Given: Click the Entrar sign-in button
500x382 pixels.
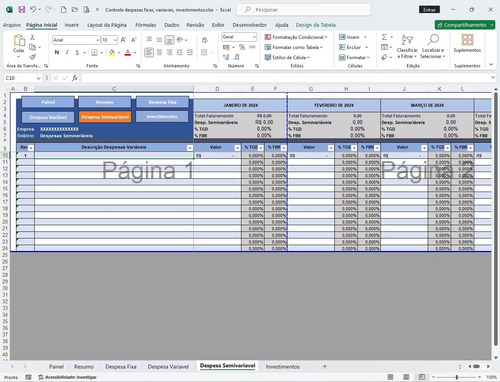Looking at the screenshot, I should coord(429,10).
